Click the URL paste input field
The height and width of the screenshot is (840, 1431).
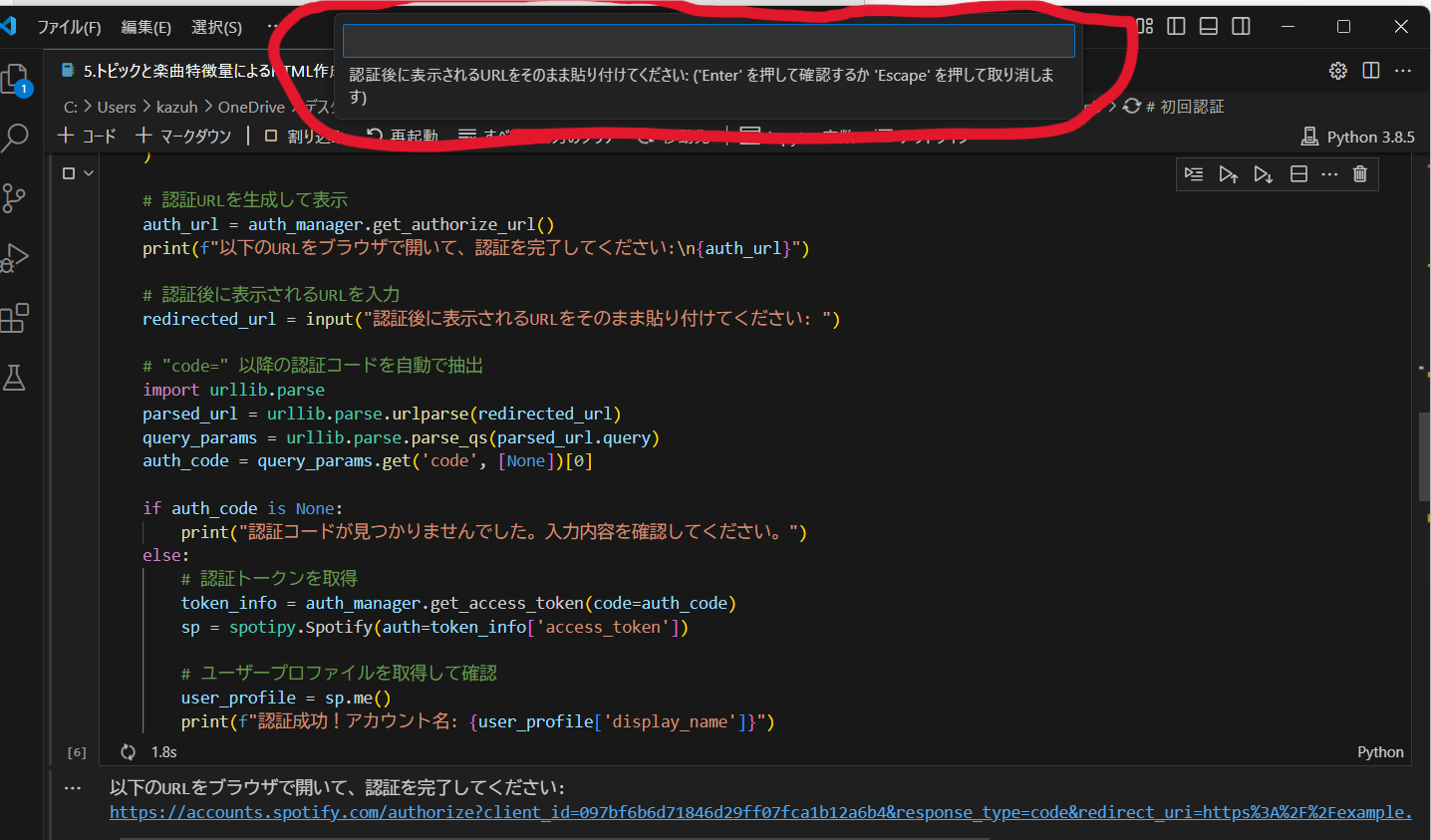(708, 40)
